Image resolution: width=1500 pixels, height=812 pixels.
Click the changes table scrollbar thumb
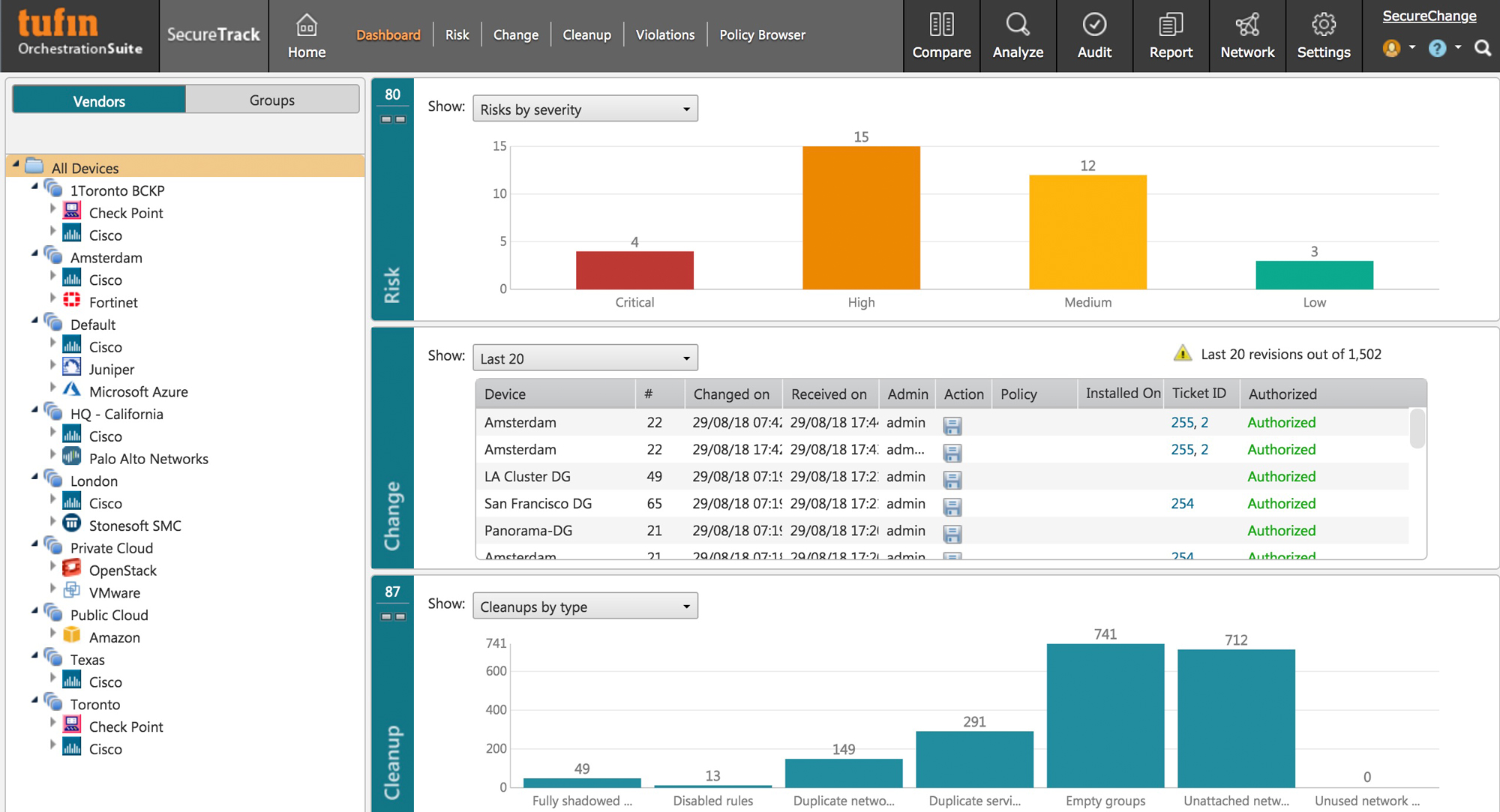click(1417, 428)
